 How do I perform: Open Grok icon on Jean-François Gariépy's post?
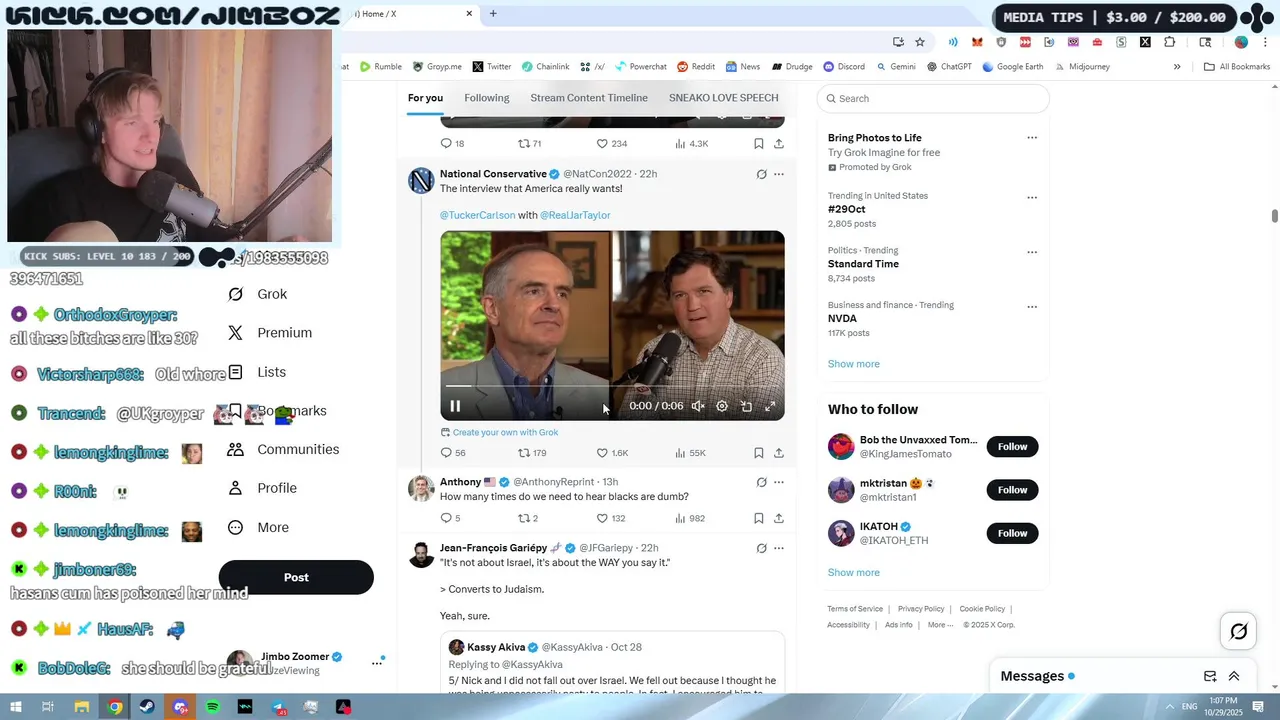coord(761,548)
